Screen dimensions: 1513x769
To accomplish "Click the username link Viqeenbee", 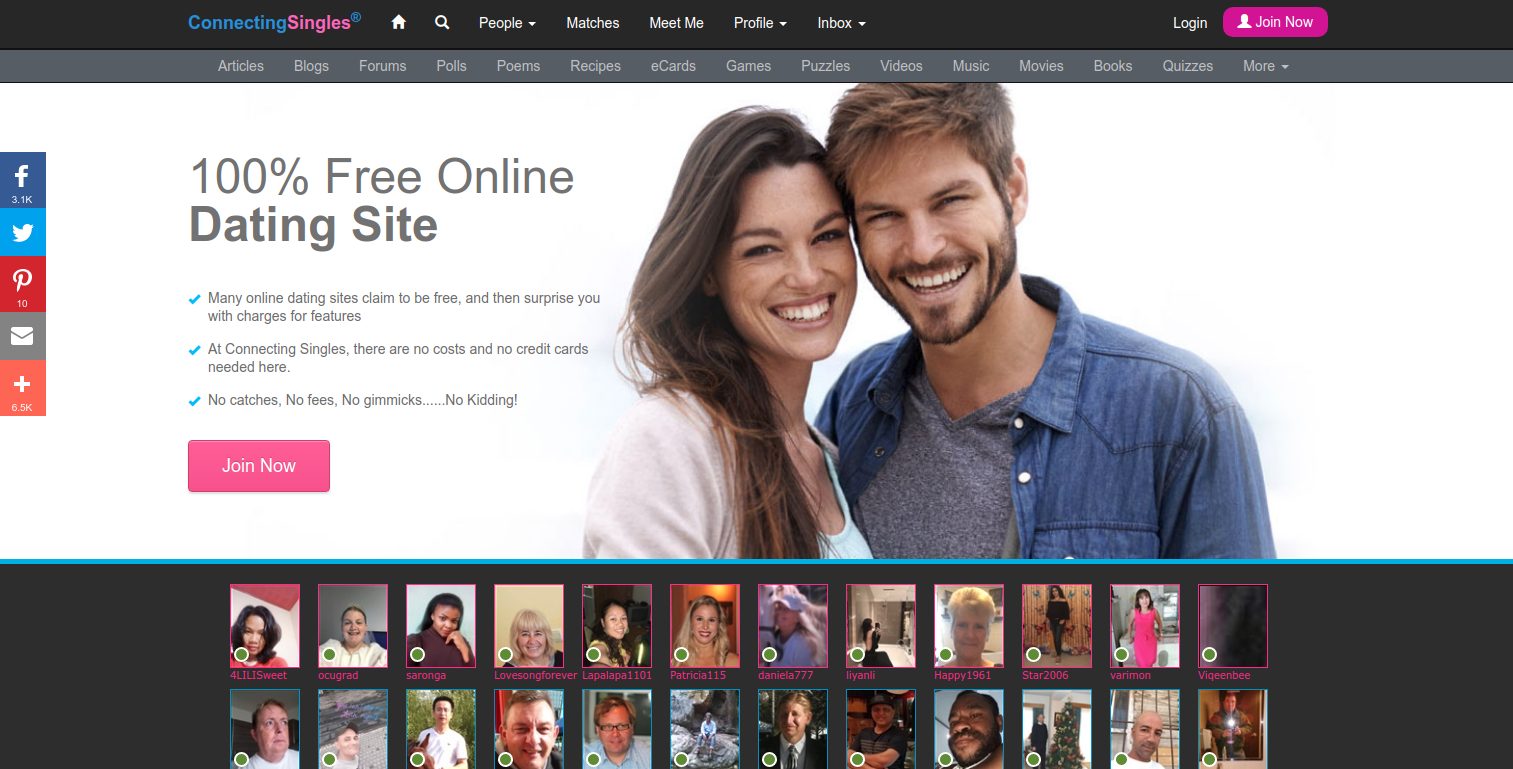I will click(x=1224, y=675).
